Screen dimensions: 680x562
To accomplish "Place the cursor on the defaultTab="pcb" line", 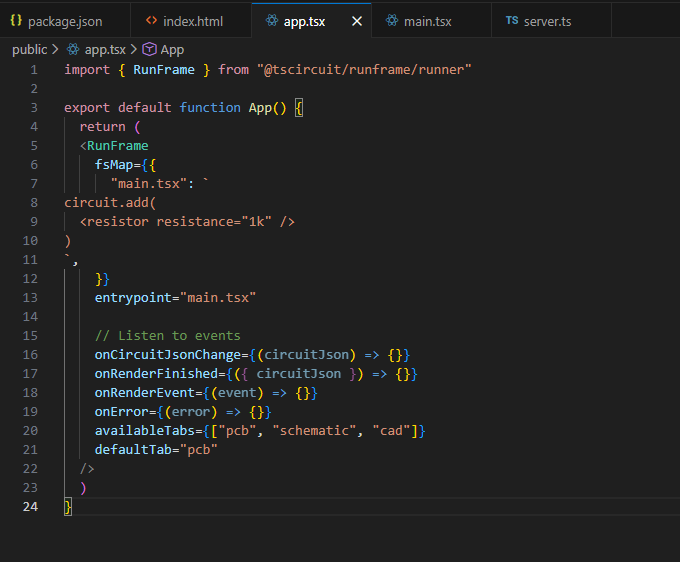I will click(156, 449).
